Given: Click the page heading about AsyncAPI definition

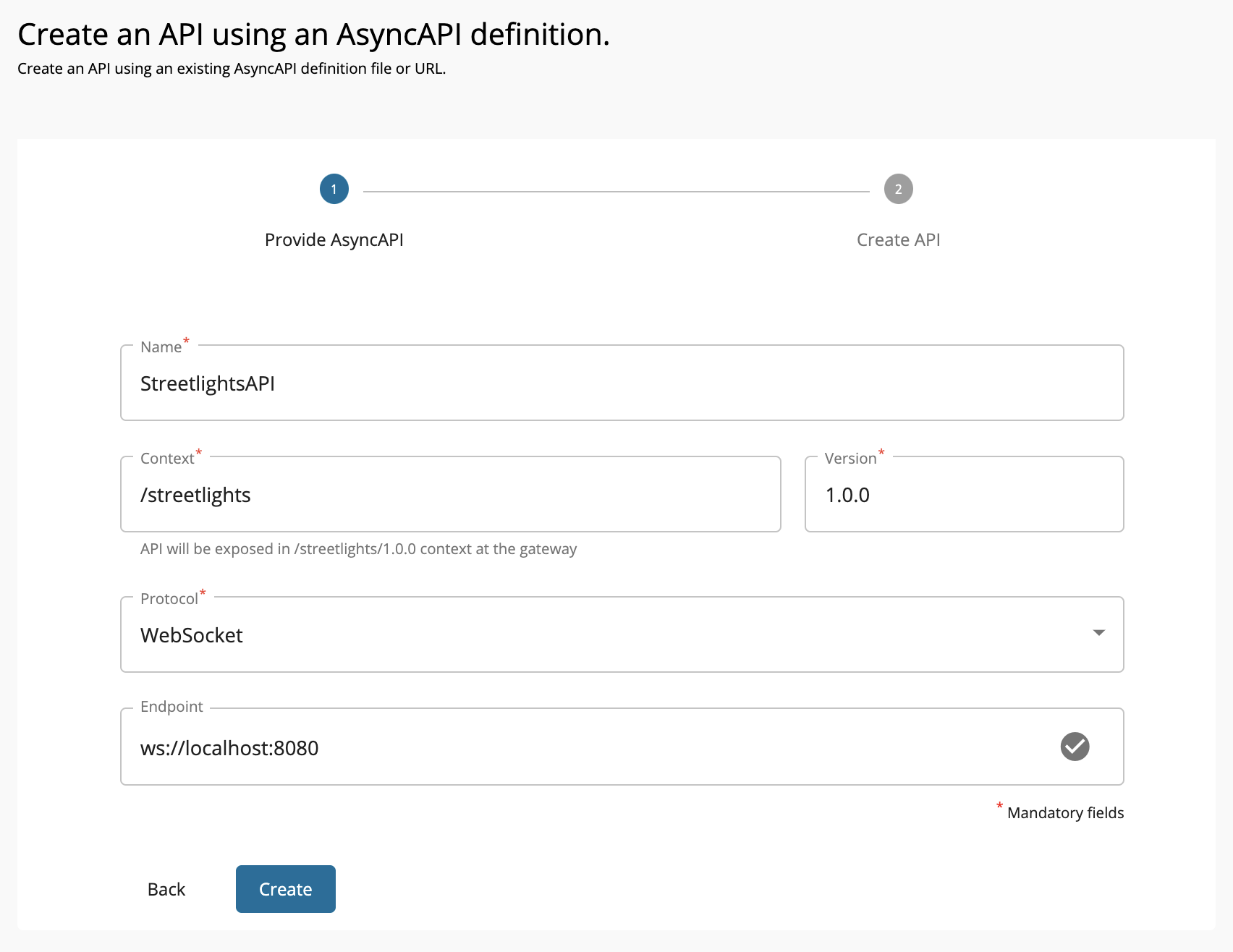Looking at the screenshot, I should point(313,34).
